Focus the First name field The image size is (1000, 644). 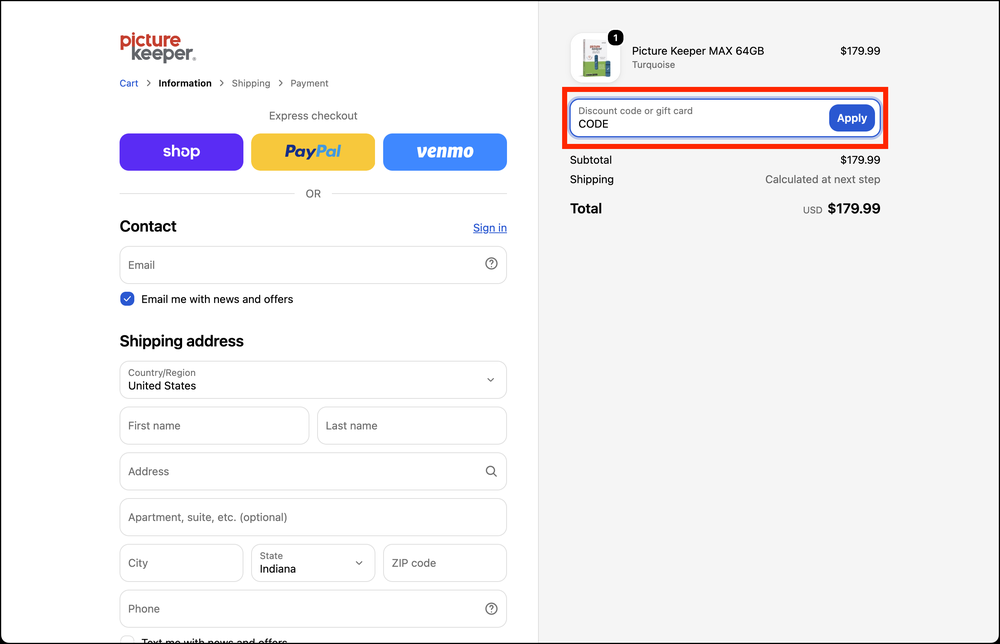click(x=214, y=426)
